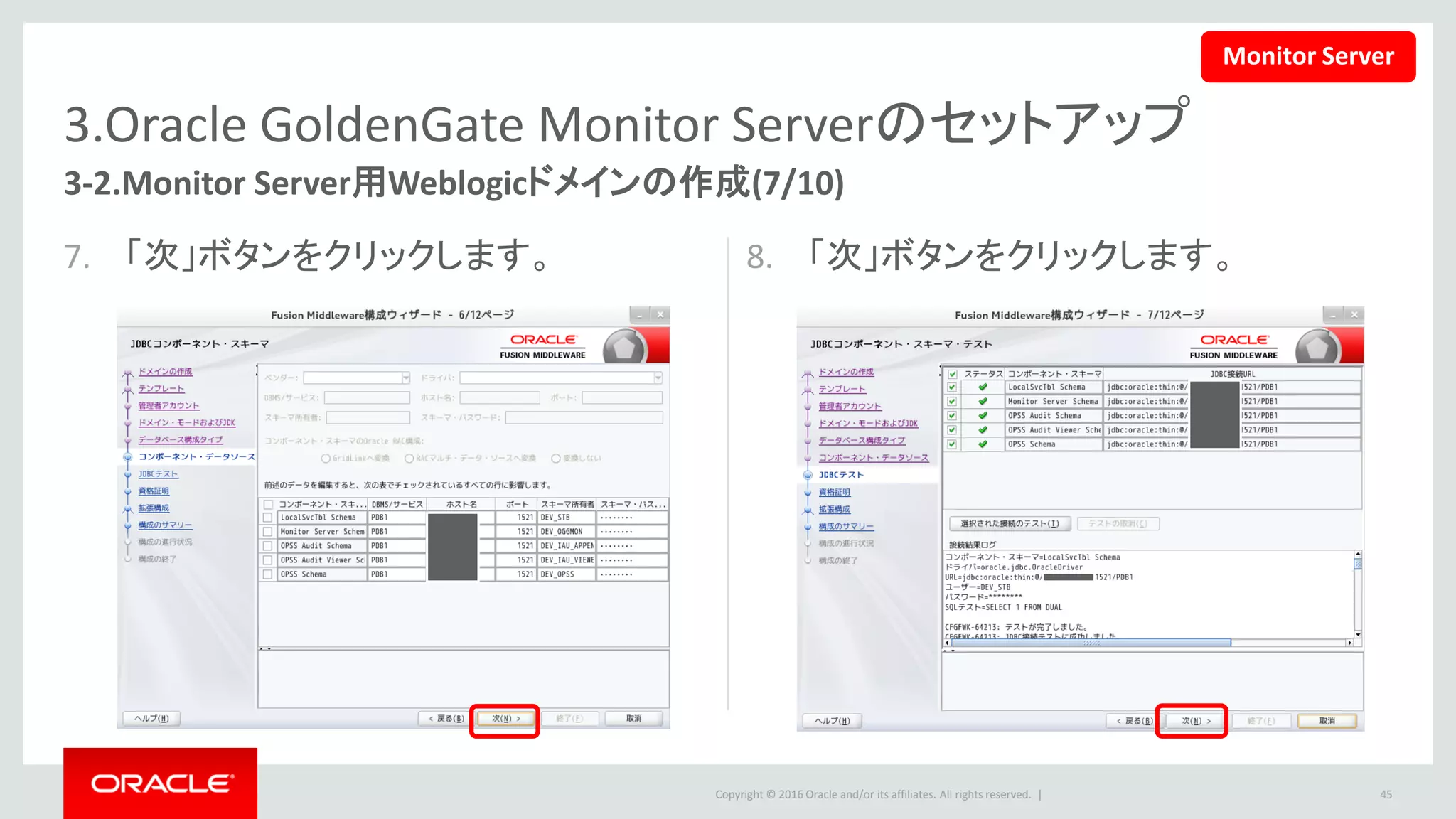This screenshot has height=819, width=1456.
Task: Uncheck OPSS Audit Viewer Schema in JDBC test table
Action: point(952,430)
